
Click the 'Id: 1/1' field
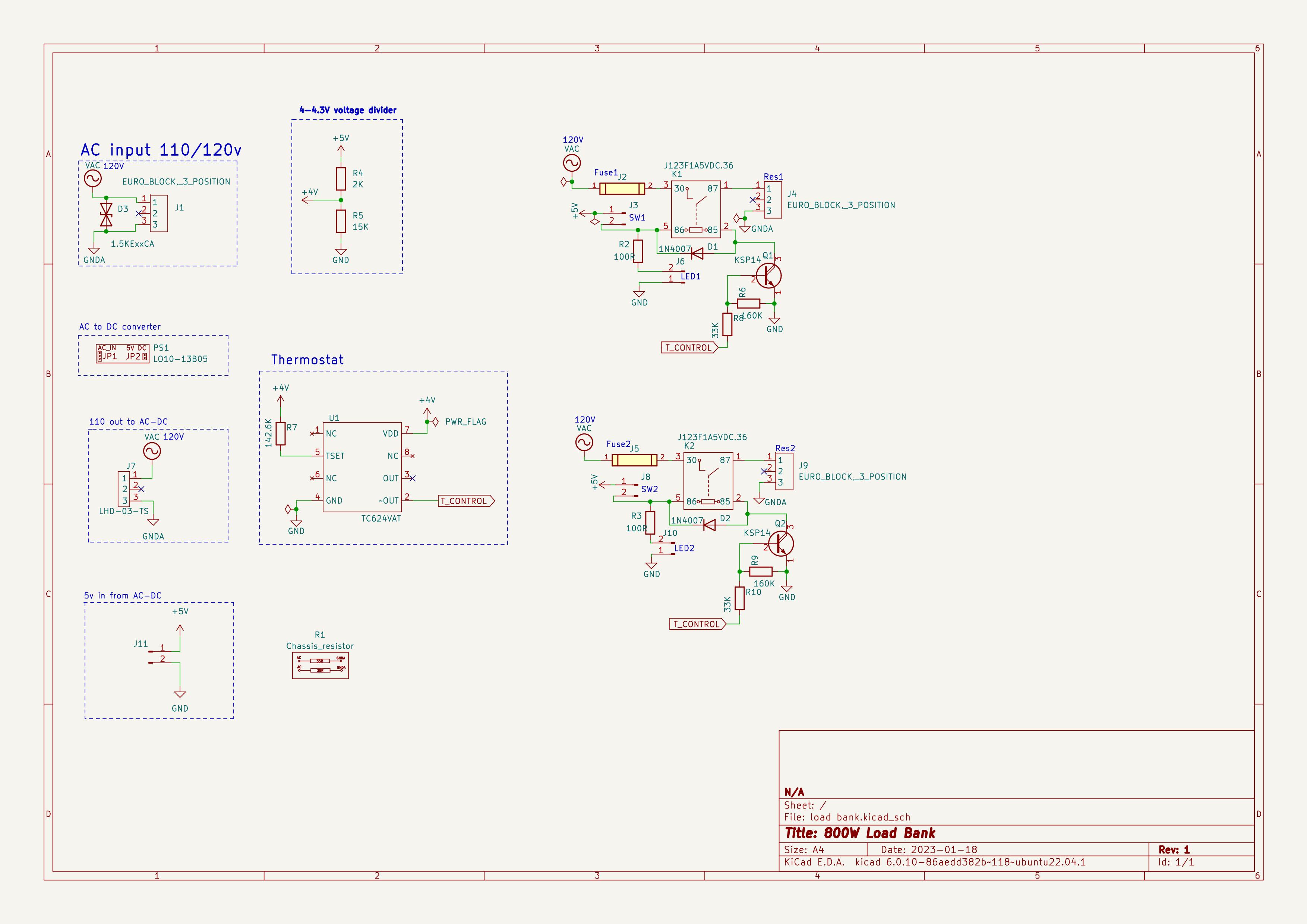1176,862
